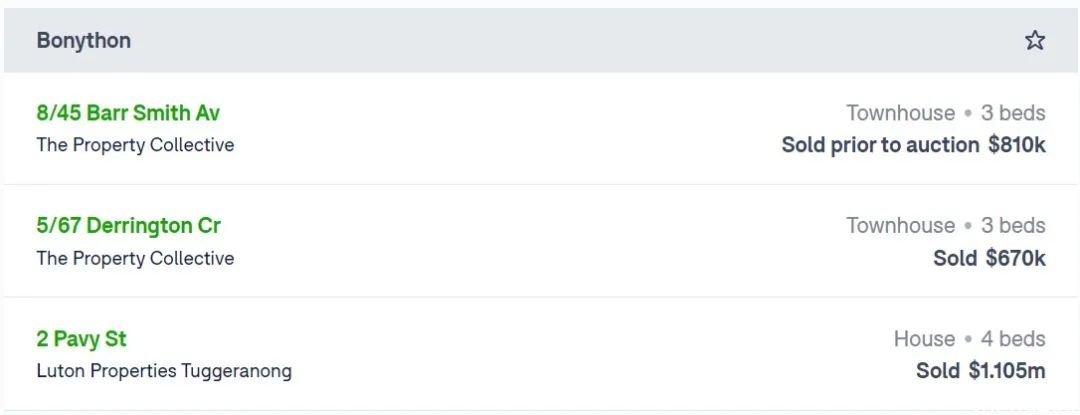Screen dimensions: 1080x415
Task: Click the Bonython grey header bar
Action: coord(540,40)
